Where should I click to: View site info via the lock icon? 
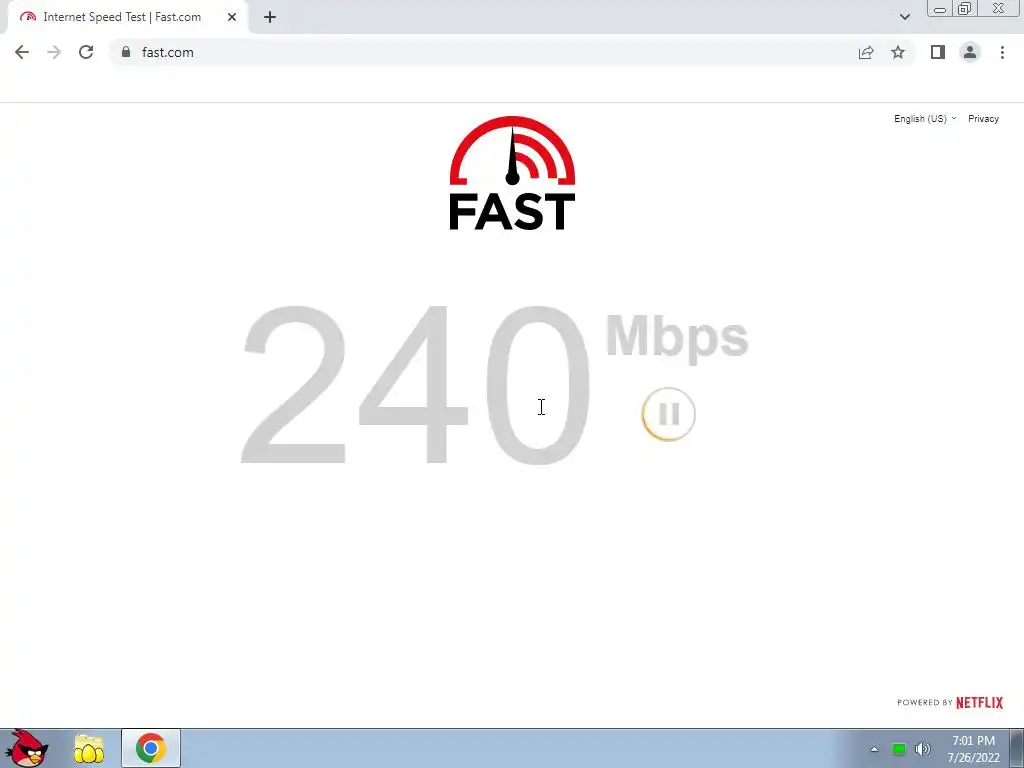[126, 52]
